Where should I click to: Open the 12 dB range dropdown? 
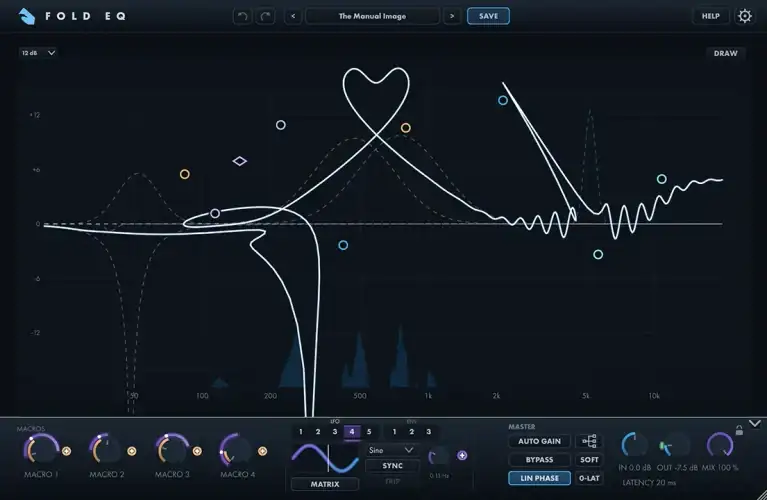[x=38, y=53]
